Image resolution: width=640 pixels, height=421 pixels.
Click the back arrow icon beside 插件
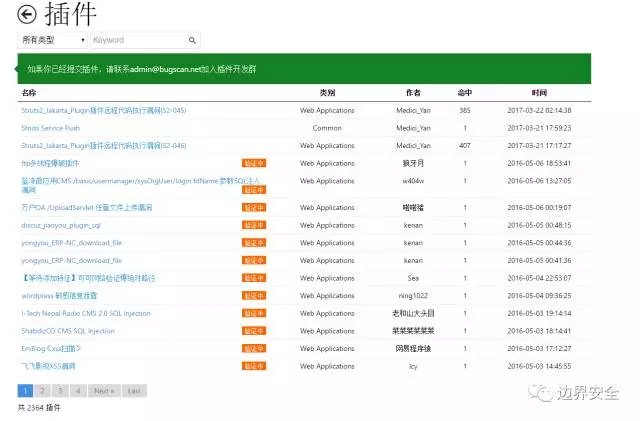(x=27, y=14)
